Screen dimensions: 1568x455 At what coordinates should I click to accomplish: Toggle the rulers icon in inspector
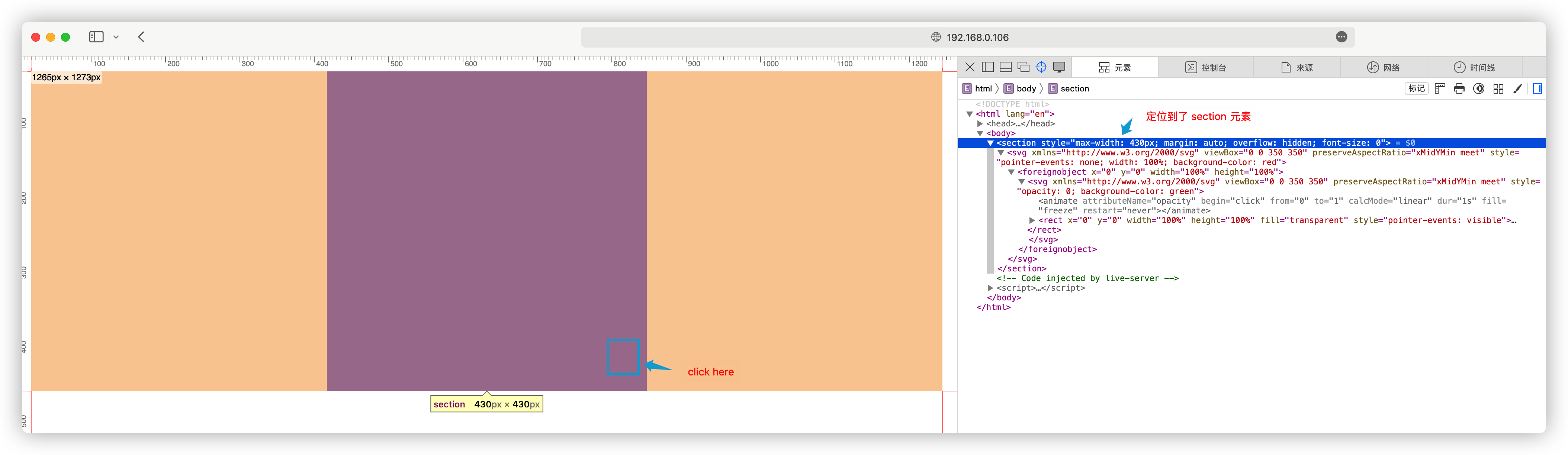click(x=1440, y=89)
